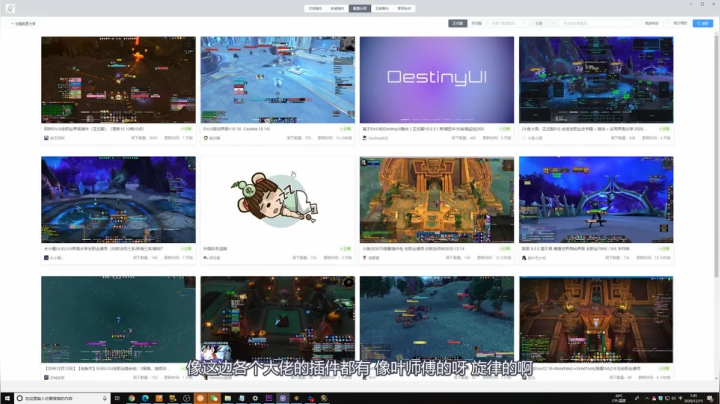Click the Windows taskbar search box
The width and height of the screenshot is (720, 404).
(62, 398)
